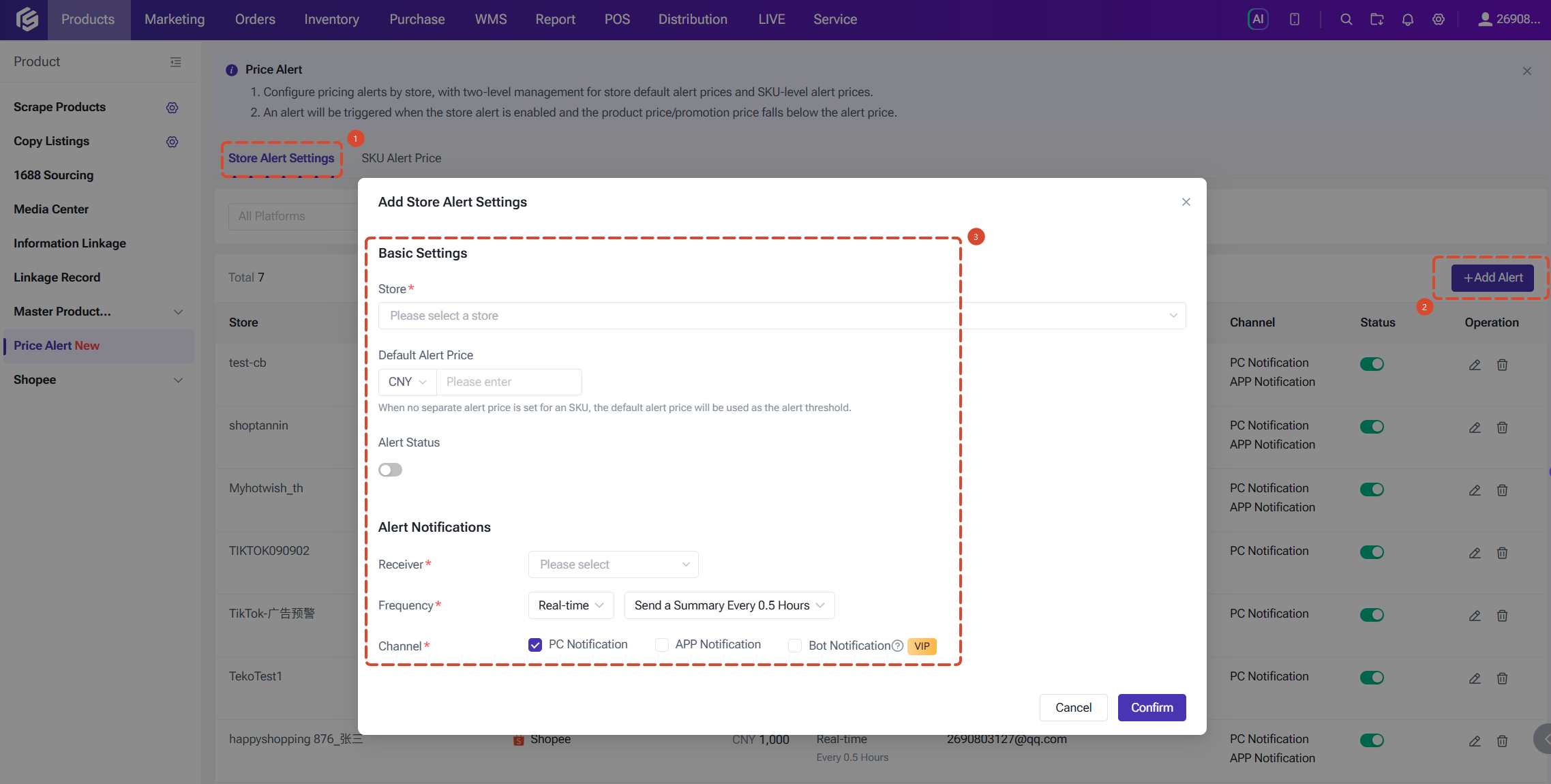Viewport: 1551px width, 784px height.
Task: Open the mobile device icon in header
Action: pyautogui.click(x=1294, y=19)
